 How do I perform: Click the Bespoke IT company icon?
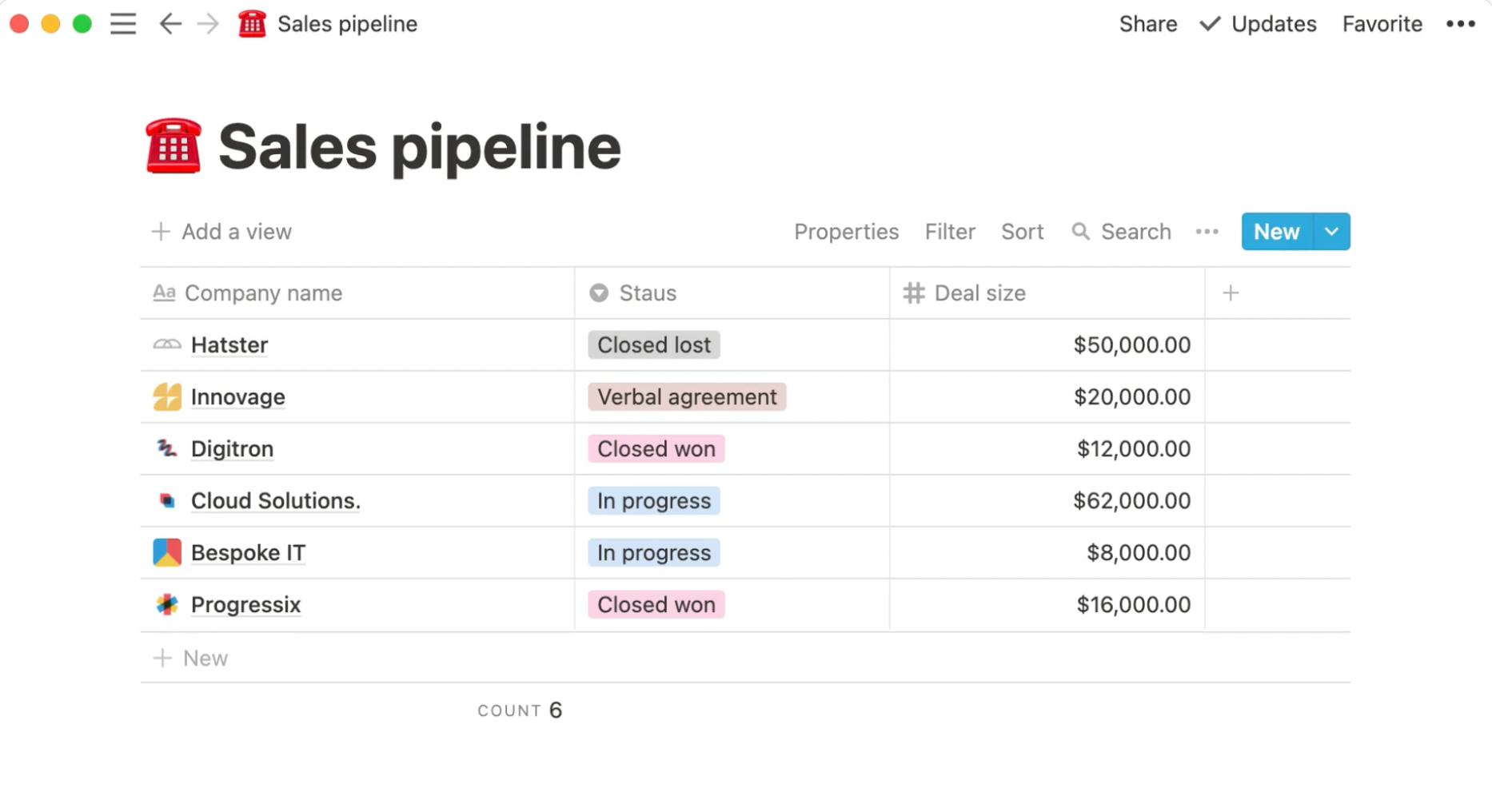(x=166, y=552)
